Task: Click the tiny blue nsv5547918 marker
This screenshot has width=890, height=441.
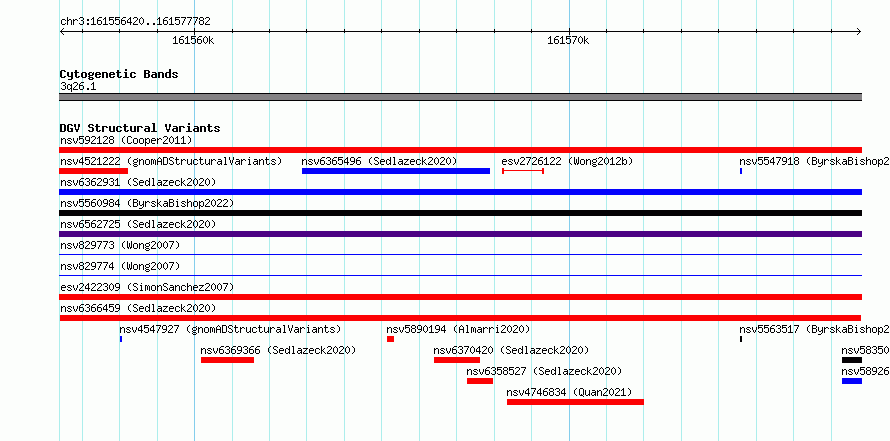Action: [x=741, y=171]
